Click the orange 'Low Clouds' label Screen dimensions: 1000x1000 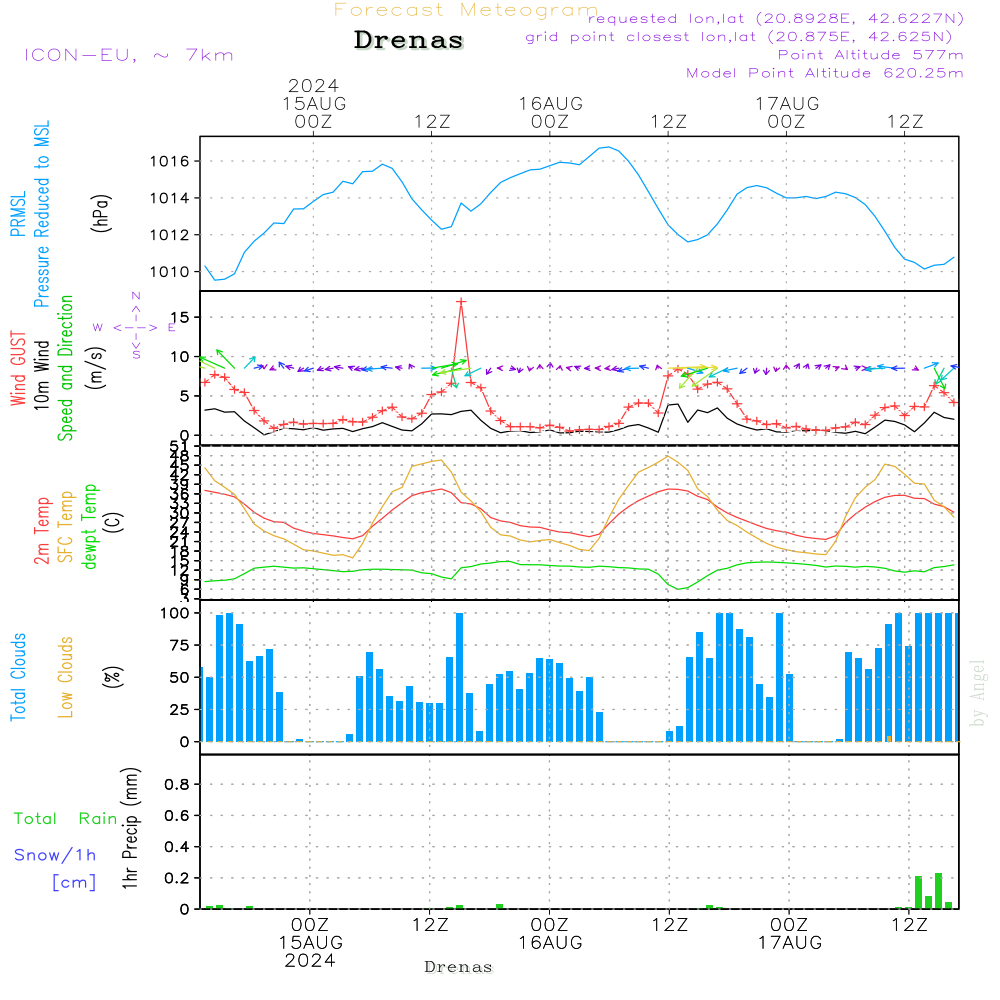point(65,677)
